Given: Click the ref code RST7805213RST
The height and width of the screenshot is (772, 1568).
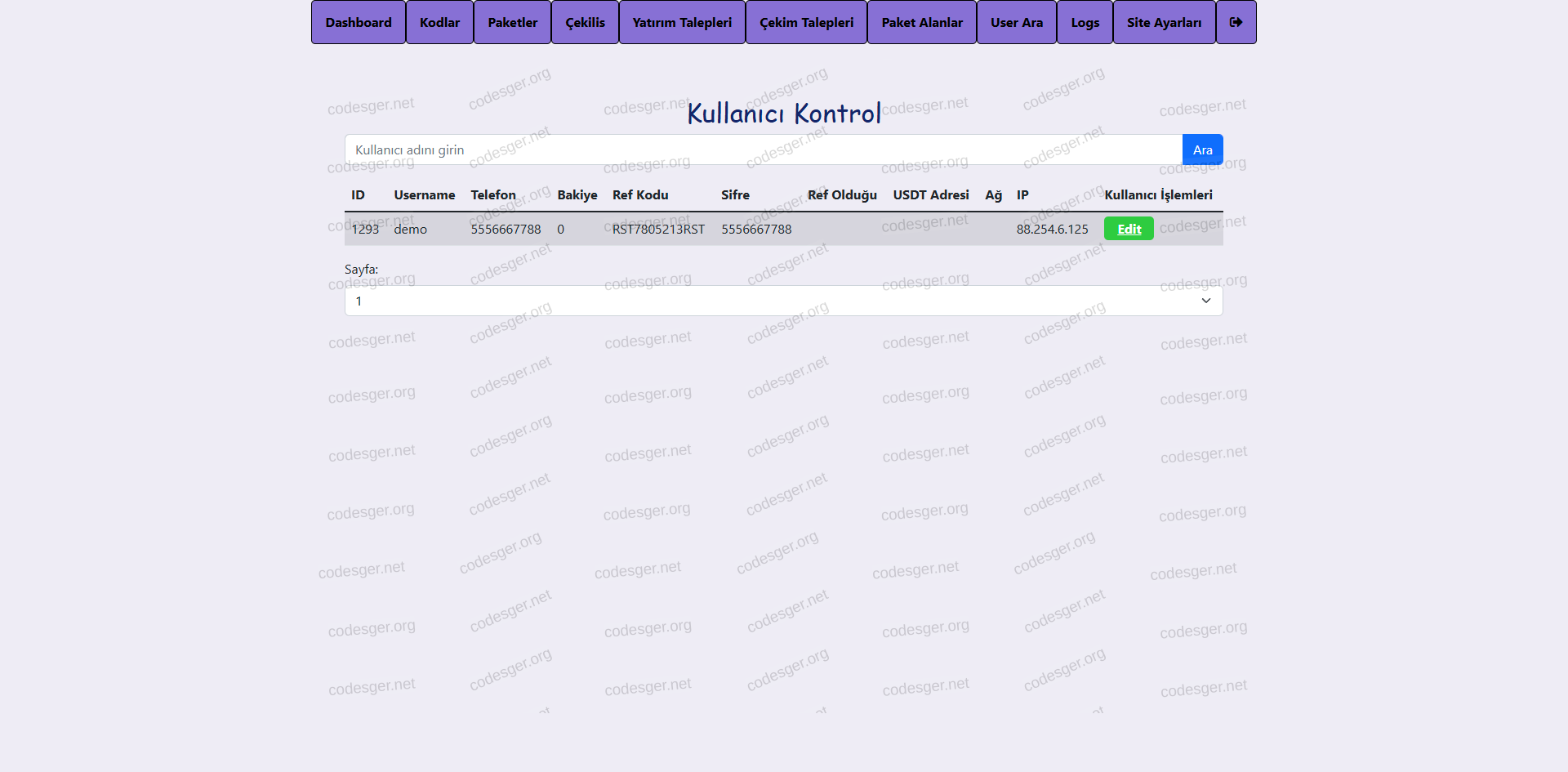Looking at the screenshot, I should tap(658, 229).
